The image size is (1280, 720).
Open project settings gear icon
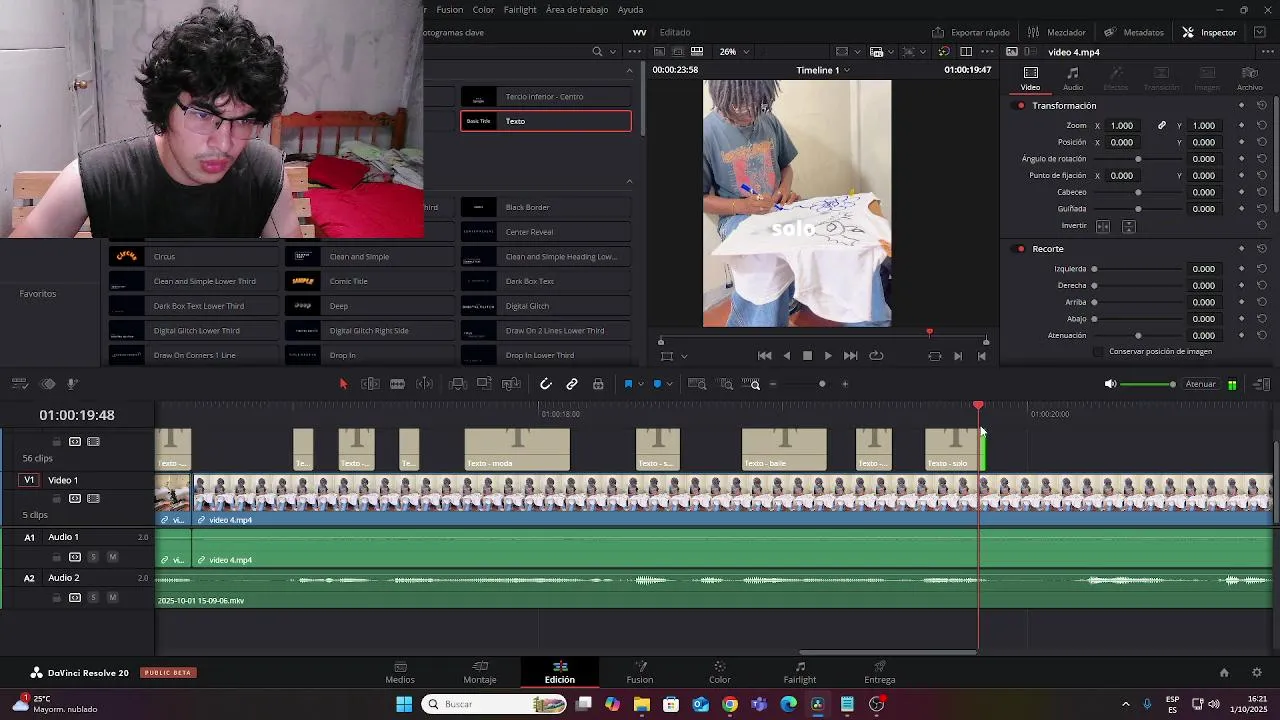click(1257, 673)
